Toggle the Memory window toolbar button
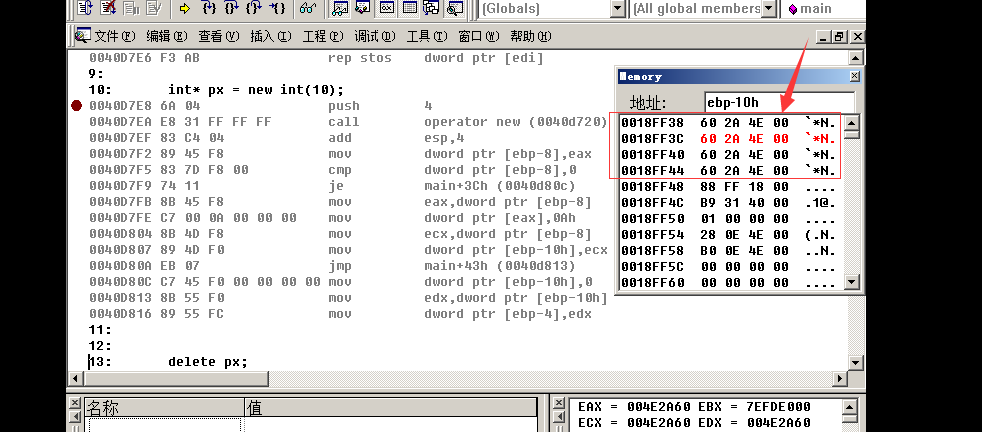 coord(410,8)
